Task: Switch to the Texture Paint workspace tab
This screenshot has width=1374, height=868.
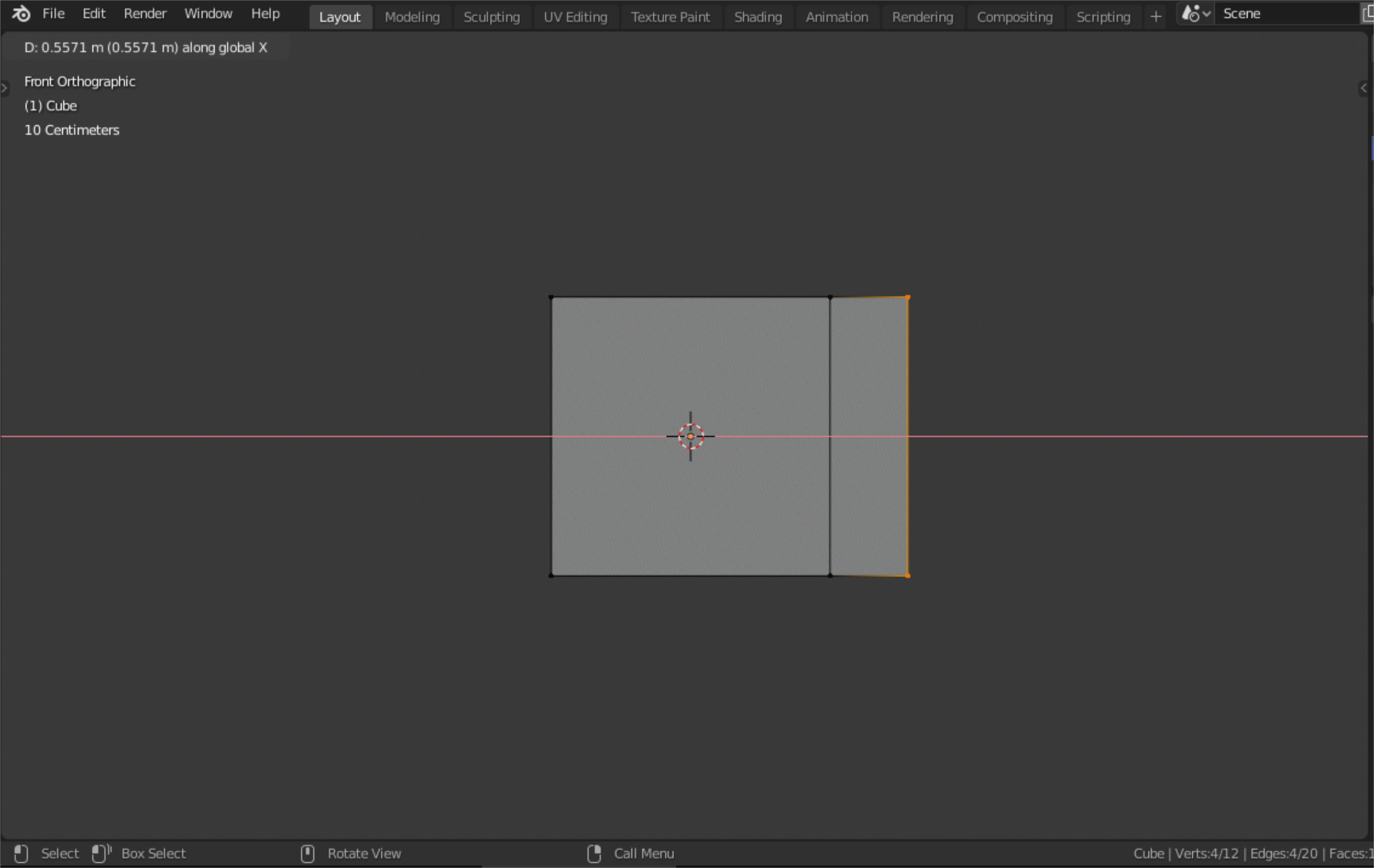Action: [671, 17]
